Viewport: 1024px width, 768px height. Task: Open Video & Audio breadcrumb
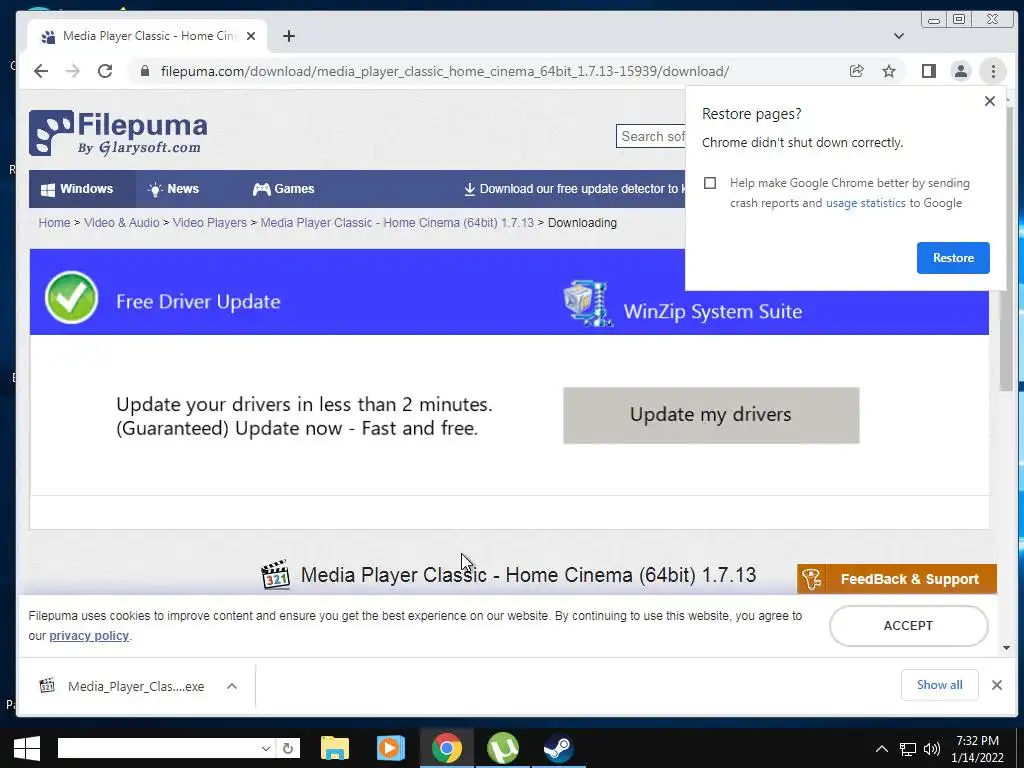pyautogui.click(x=121, y=223)
